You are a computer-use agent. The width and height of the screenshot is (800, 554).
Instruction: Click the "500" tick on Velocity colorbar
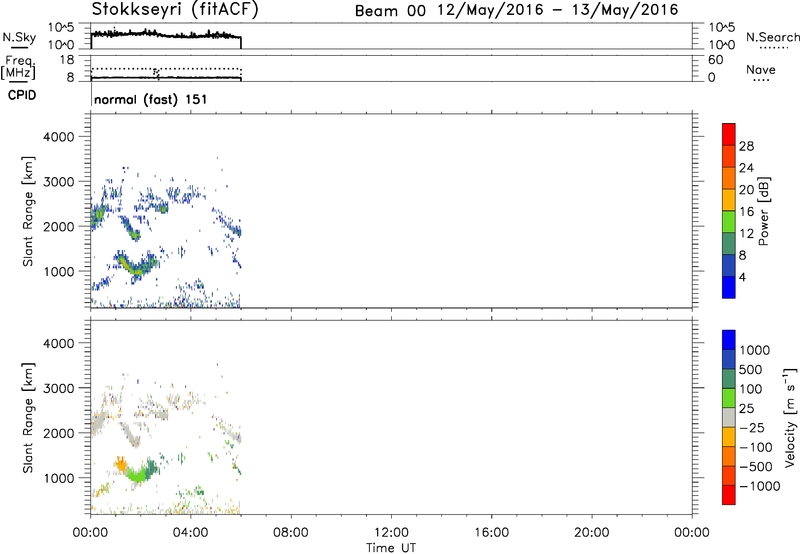pyautogui.click(x=751, y=370)
